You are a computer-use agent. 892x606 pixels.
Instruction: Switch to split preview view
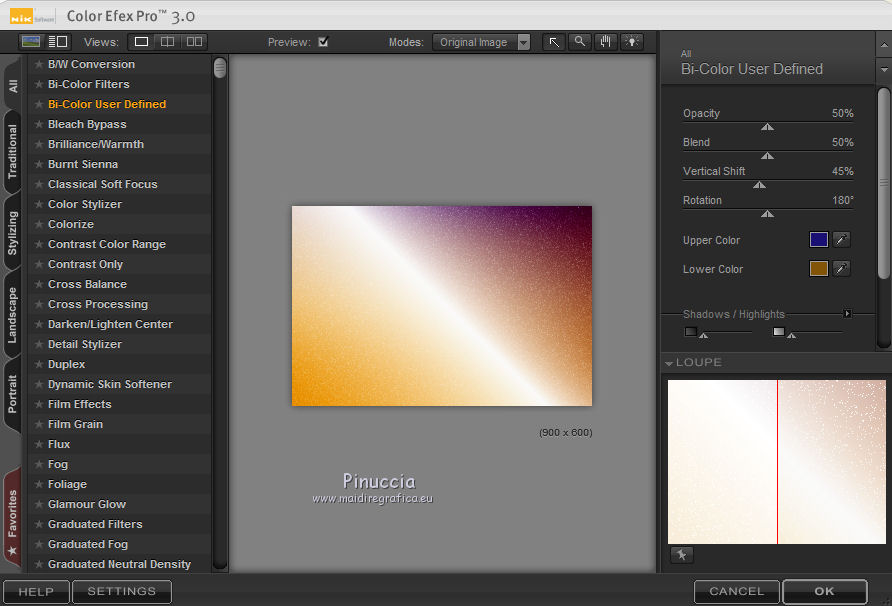168,42
